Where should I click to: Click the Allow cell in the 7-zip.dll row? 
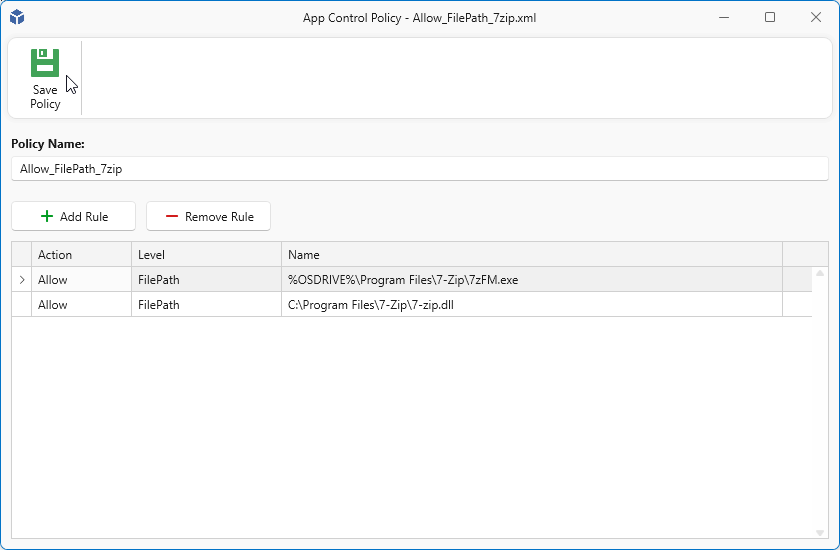click(81, 305)
